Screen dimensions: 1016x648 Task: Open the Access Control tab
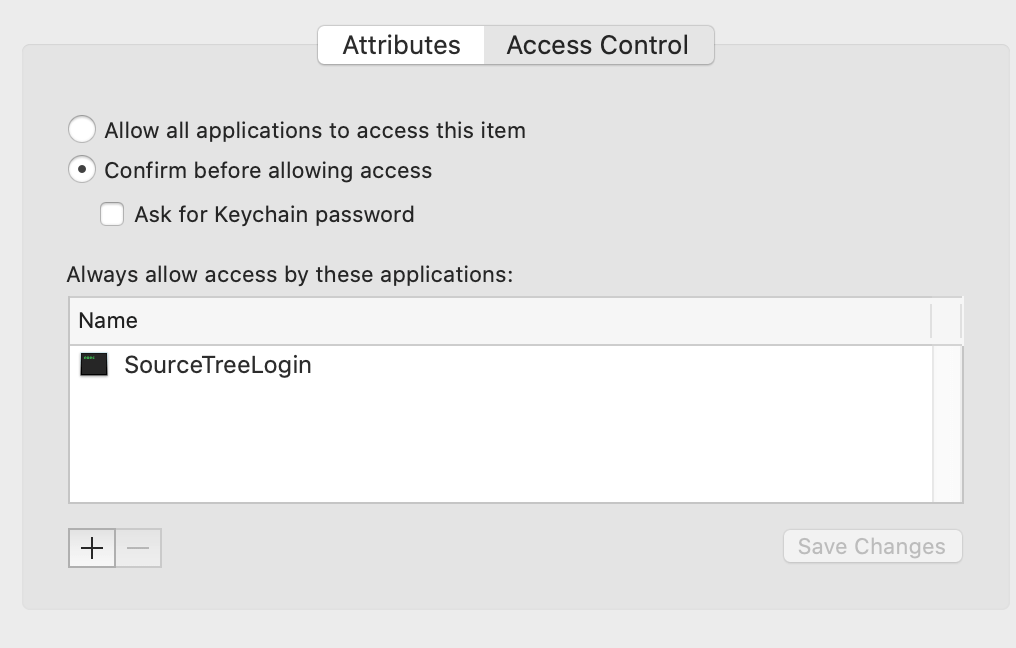[x=597, y=44]
